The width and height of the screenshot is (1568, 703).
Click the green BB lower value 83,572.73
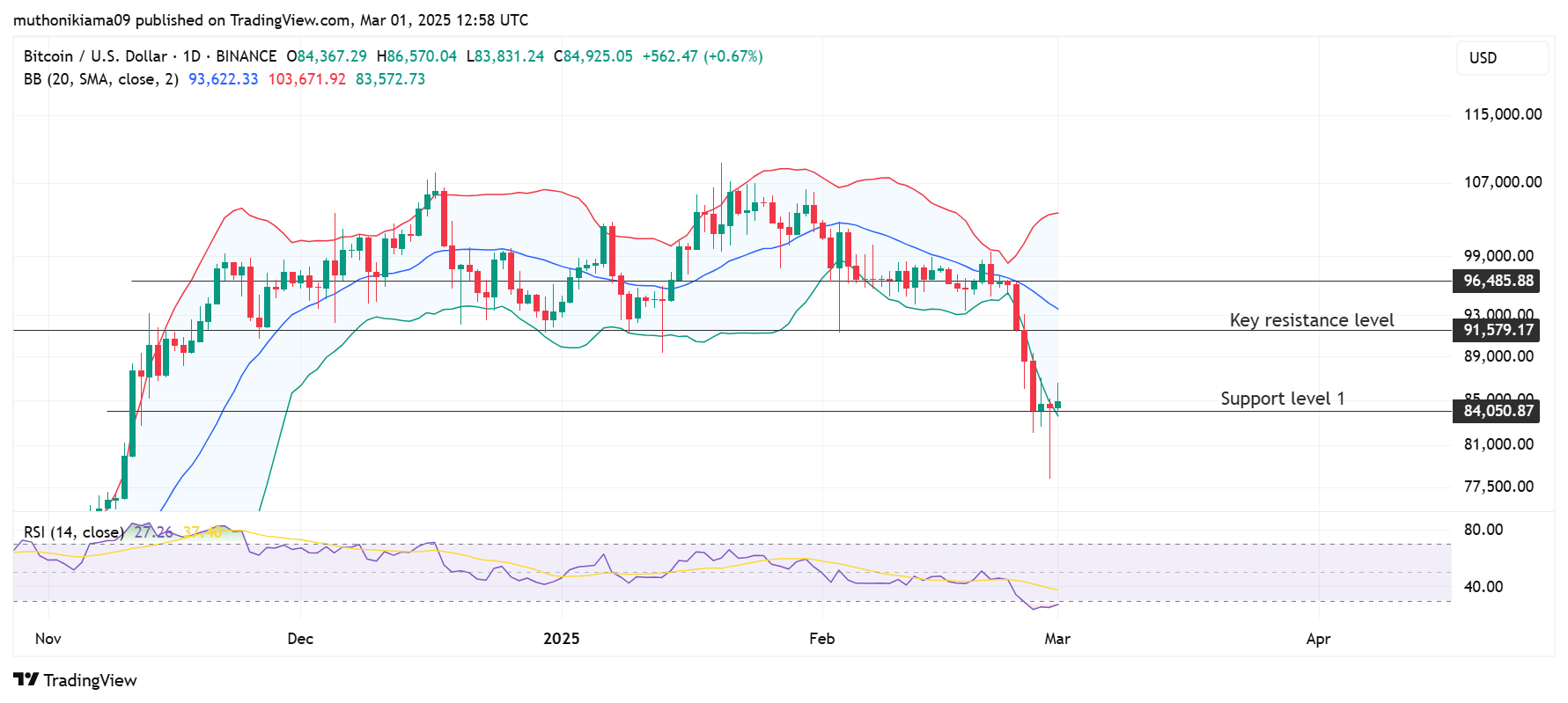pyautogui.click(x=390, y=79)
